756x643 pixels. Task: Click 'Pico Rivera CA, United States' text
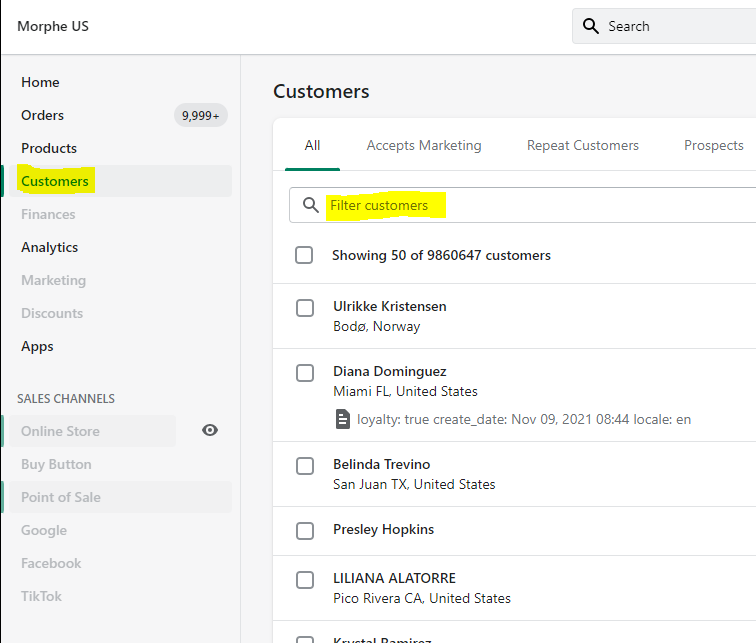pyautogui.click(x=422, y=598)
